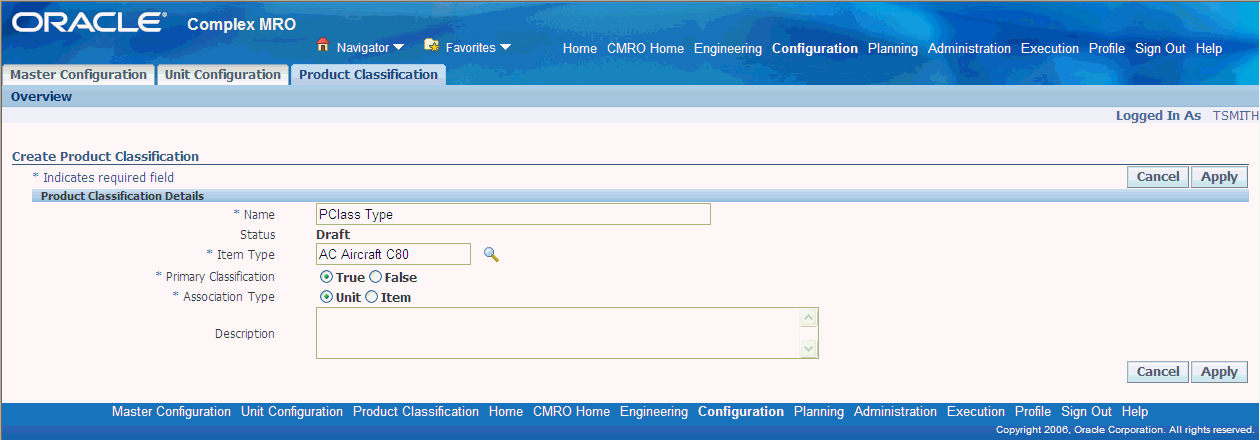1260x440 pixels.
Task: Click Profile in the footer links
Action: [x=1033, y=412]
